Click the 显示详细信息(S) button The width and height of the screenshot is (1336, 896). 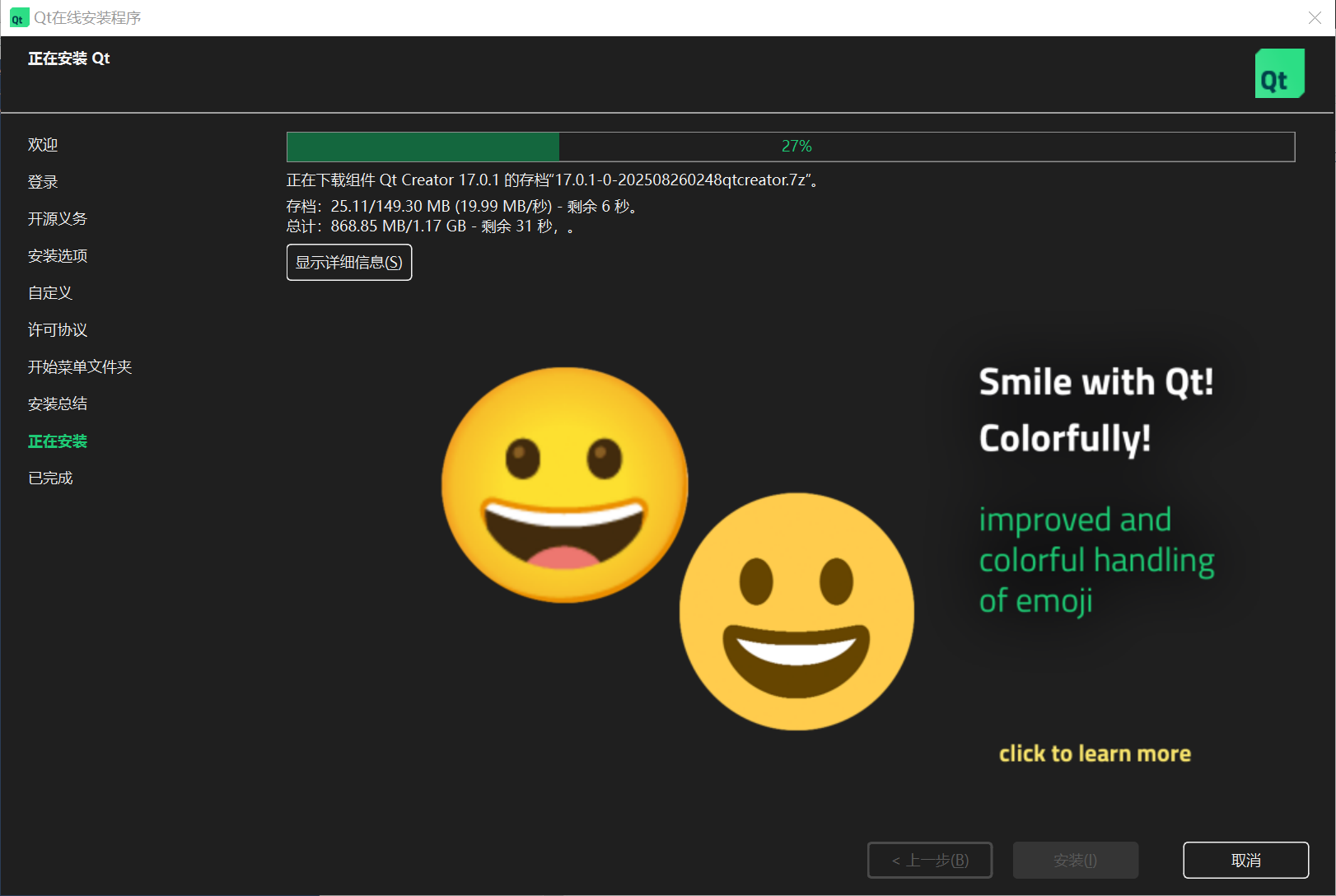tap(349, 262)
